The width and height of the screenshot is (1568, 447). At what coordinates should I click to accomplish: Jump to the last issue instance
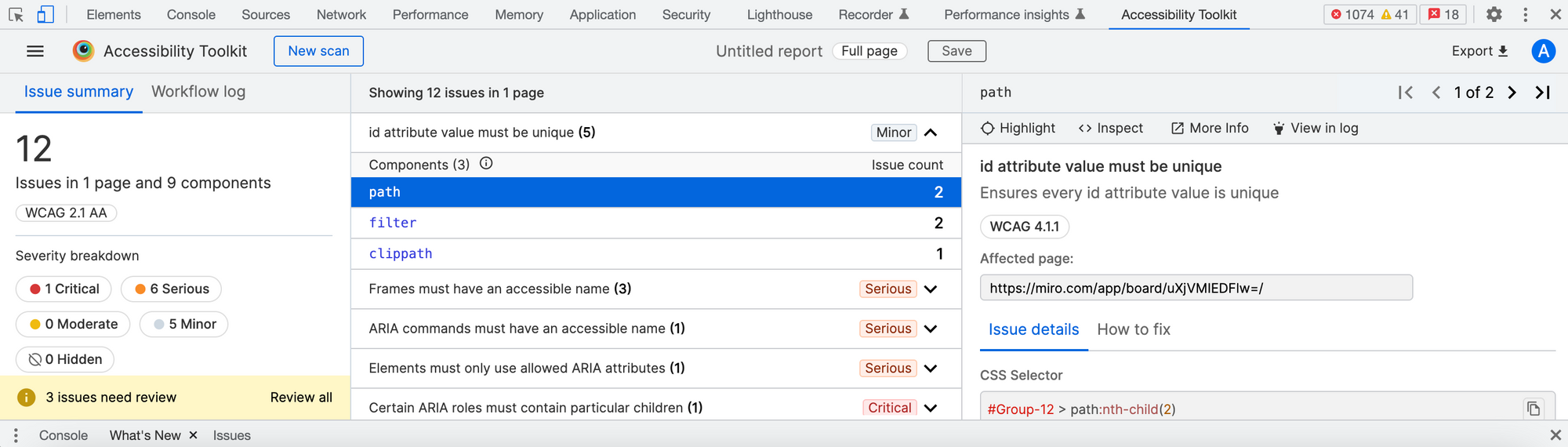point(1542,93)
